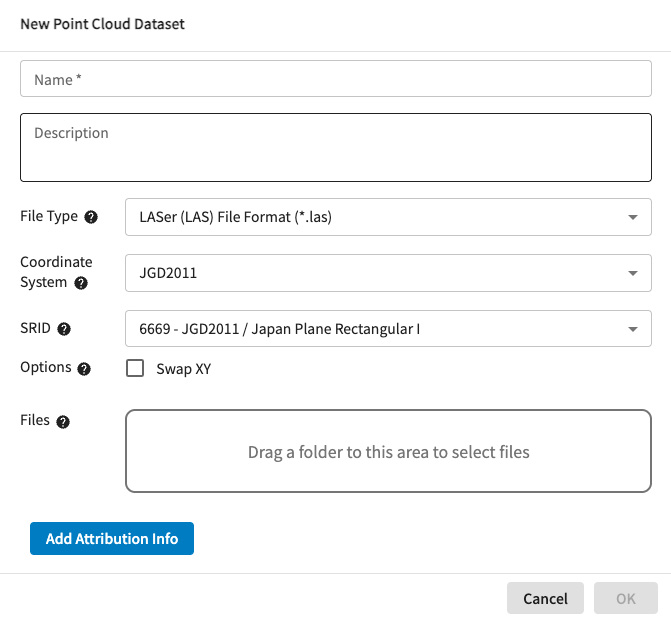The image size is (671, 622).
Task: Open help icon beside Files
Action: pos(63,422)
